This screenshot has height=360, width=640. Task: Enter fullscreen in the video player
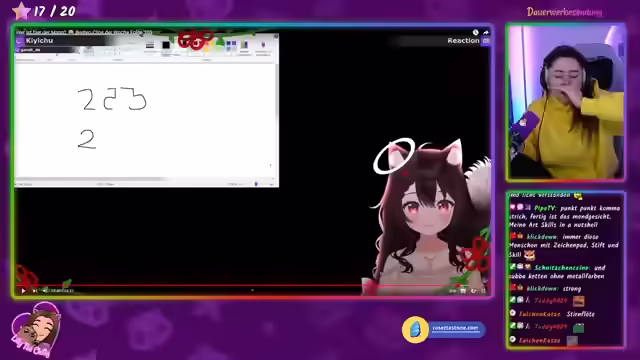pyautogui.click(x=483, y=291)
